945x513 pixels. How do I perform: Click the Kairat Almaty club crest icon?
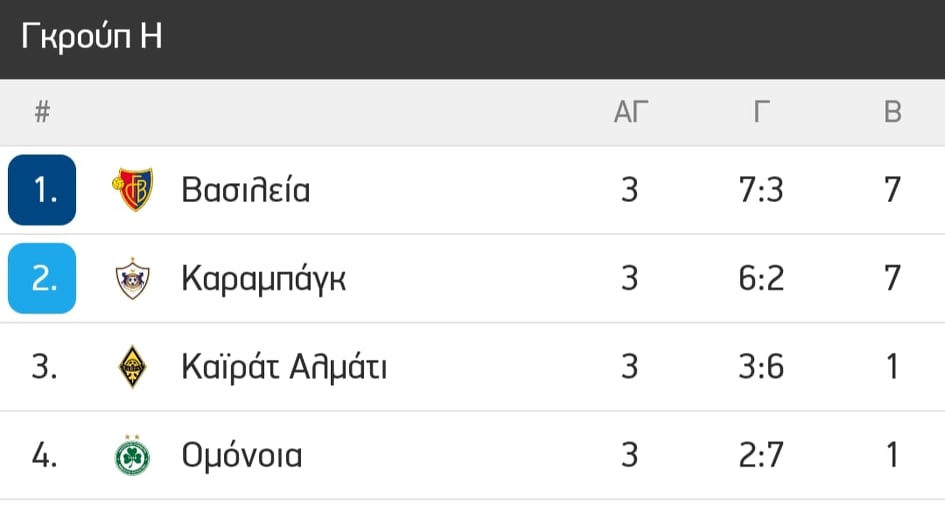(x=133, y=367)
